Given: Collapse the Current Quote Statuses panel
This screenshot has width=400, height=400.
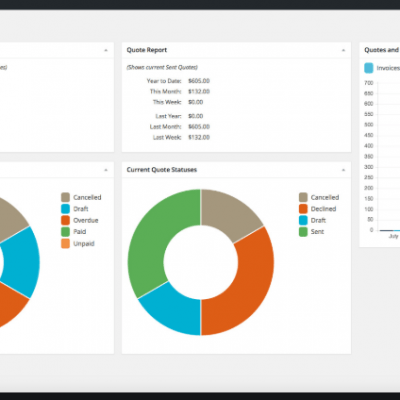Looking at the screenshot, I should [x=343, y=170].
